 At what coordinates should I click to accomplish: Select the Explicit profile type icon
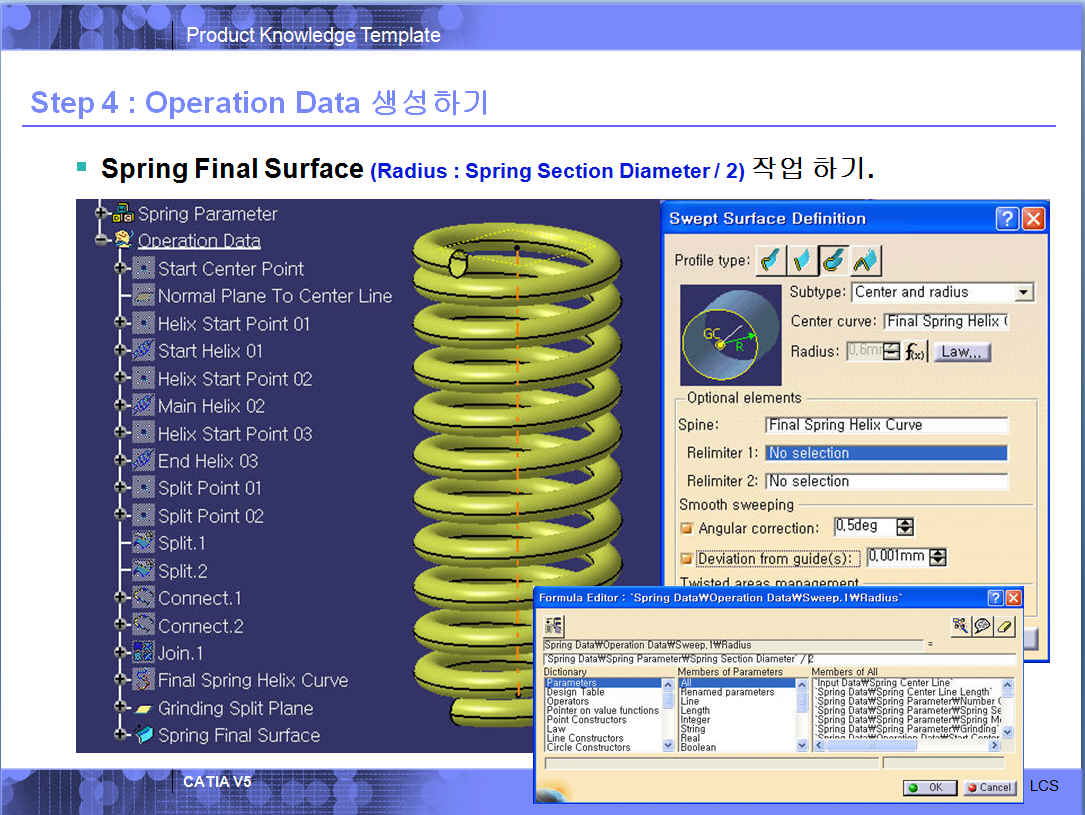[770, 260]
